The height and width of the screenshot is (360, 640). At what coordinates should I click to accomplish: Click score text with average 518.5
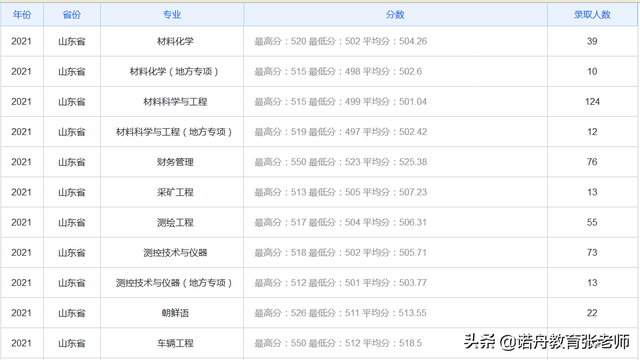338,343
